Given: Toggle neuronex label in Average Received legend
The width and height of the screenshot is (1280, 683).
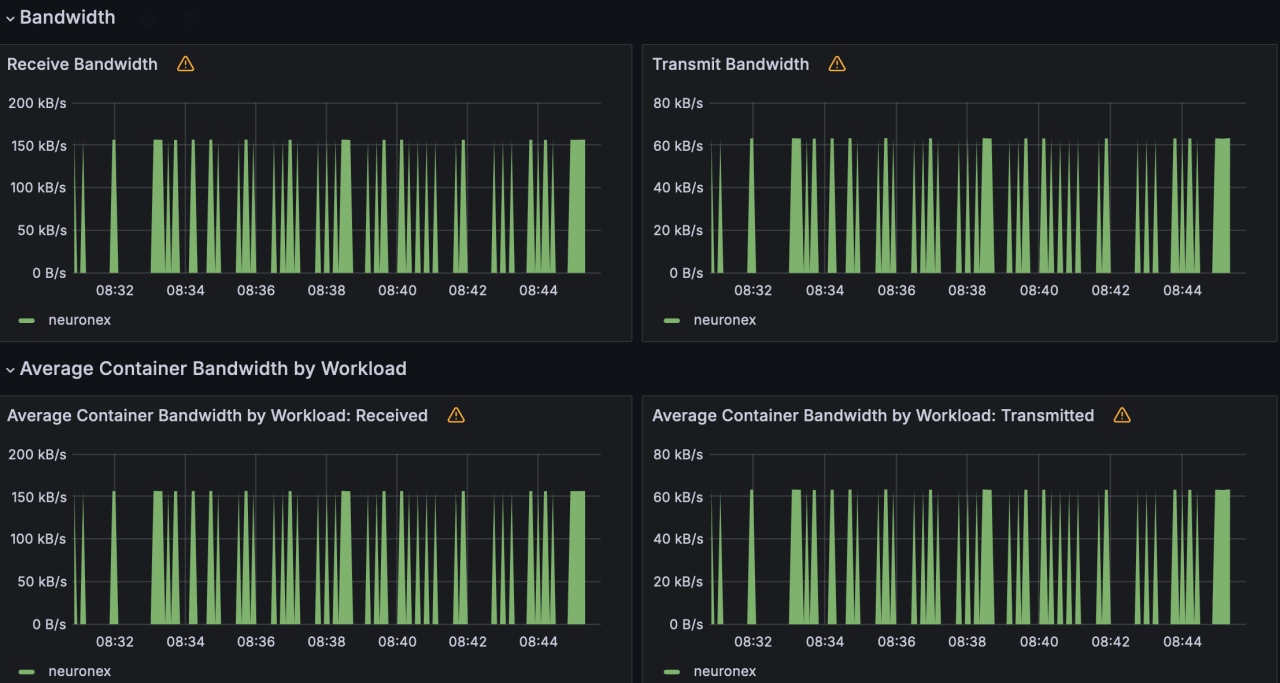Looking at the screenshot, I should coord(79,671).
